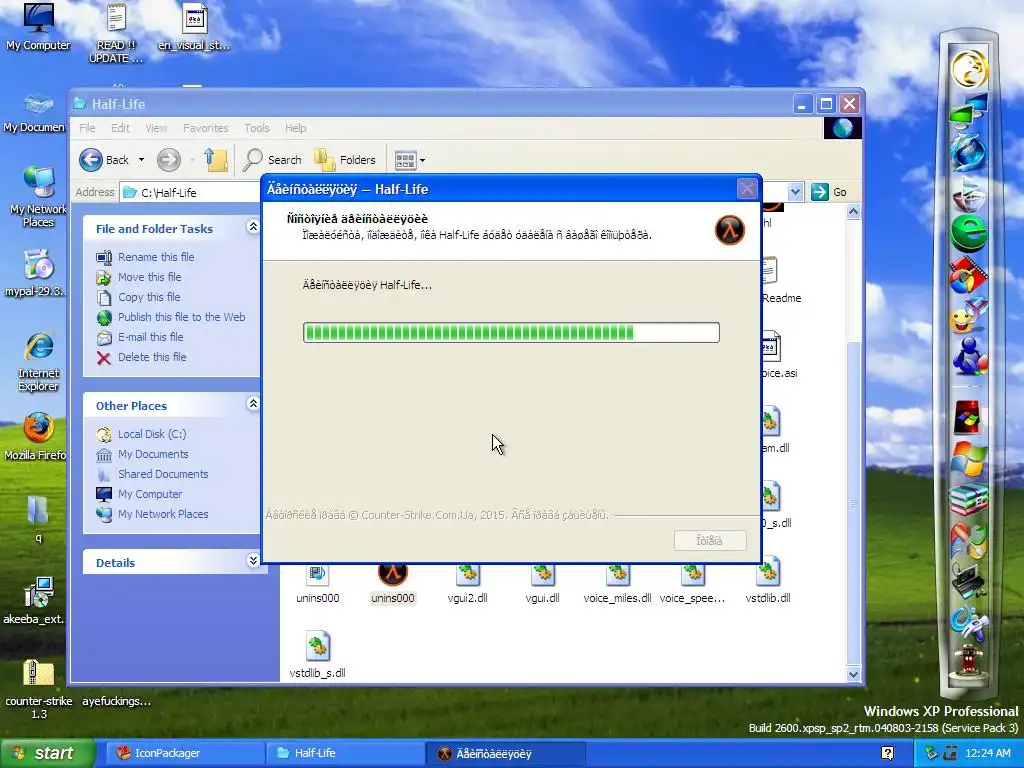Select the mypal-29.3 installer desktop icon

click(37, 273)
